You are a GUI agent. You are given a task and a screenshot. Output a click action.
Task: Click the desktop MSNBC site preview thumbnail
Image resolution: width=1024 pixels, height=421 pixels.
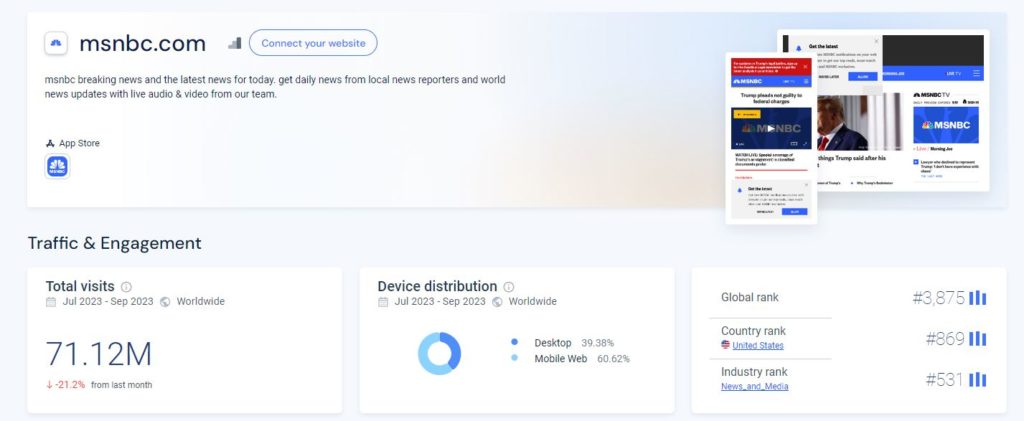pyautogui.click(x=903, y=110)
